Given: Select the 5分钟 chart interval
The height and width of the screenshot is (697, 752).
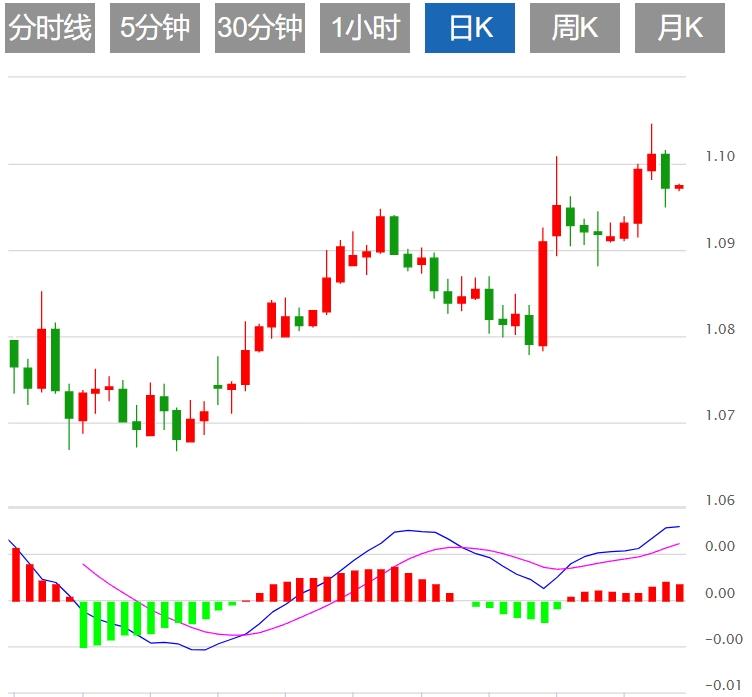Looking at the screenshot, I should pyautogui.click(x=154, y=28).
